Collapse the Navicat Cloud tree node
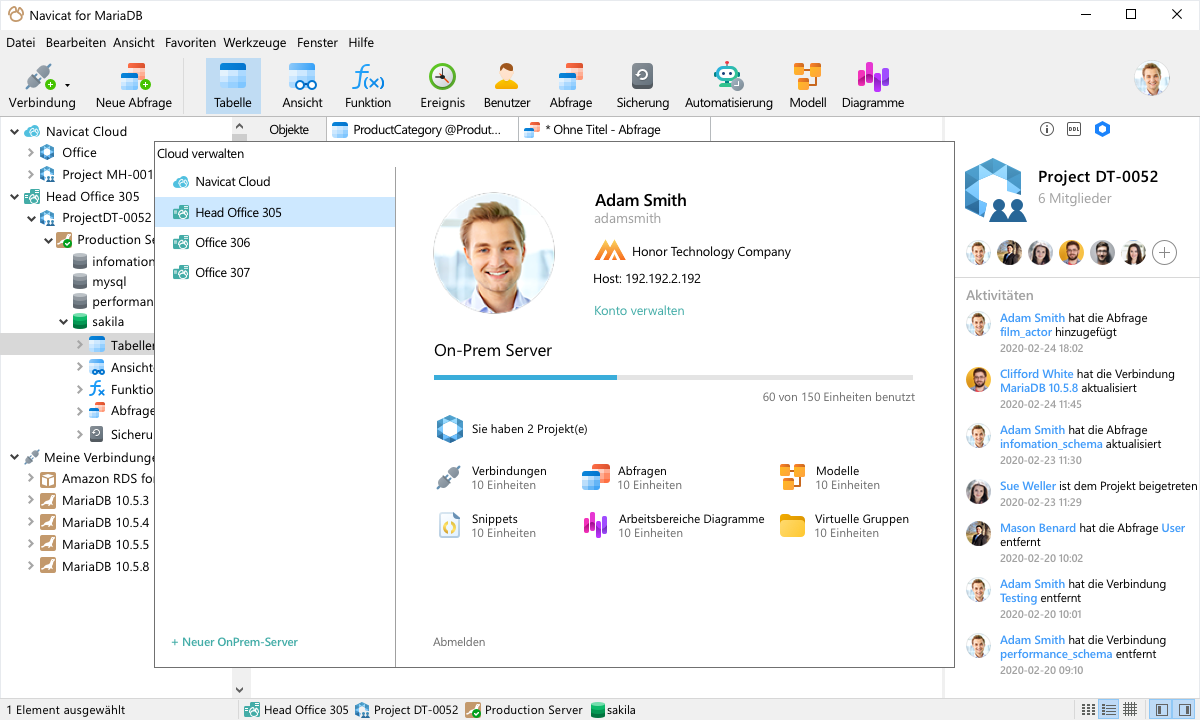Screen dimensions: 1200x720 15,131
